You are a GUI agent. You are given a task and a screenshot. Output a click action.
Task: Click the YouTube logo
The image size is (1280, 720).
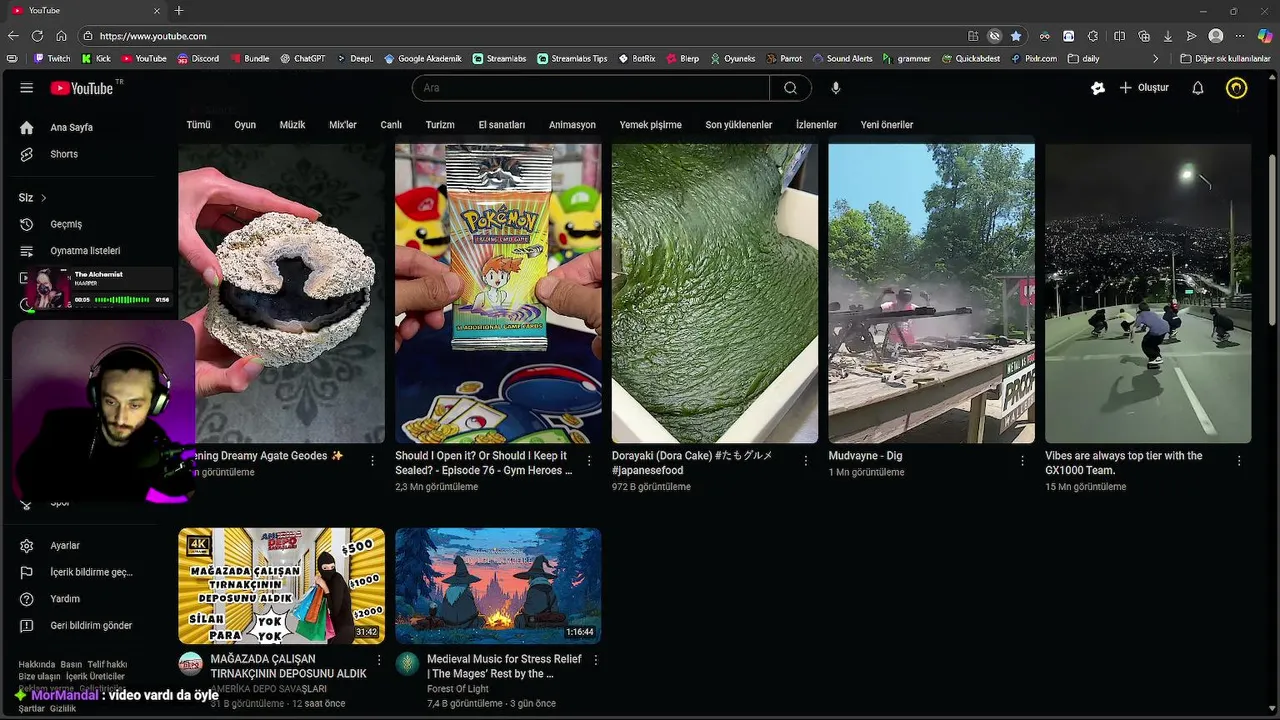[82, 88]
